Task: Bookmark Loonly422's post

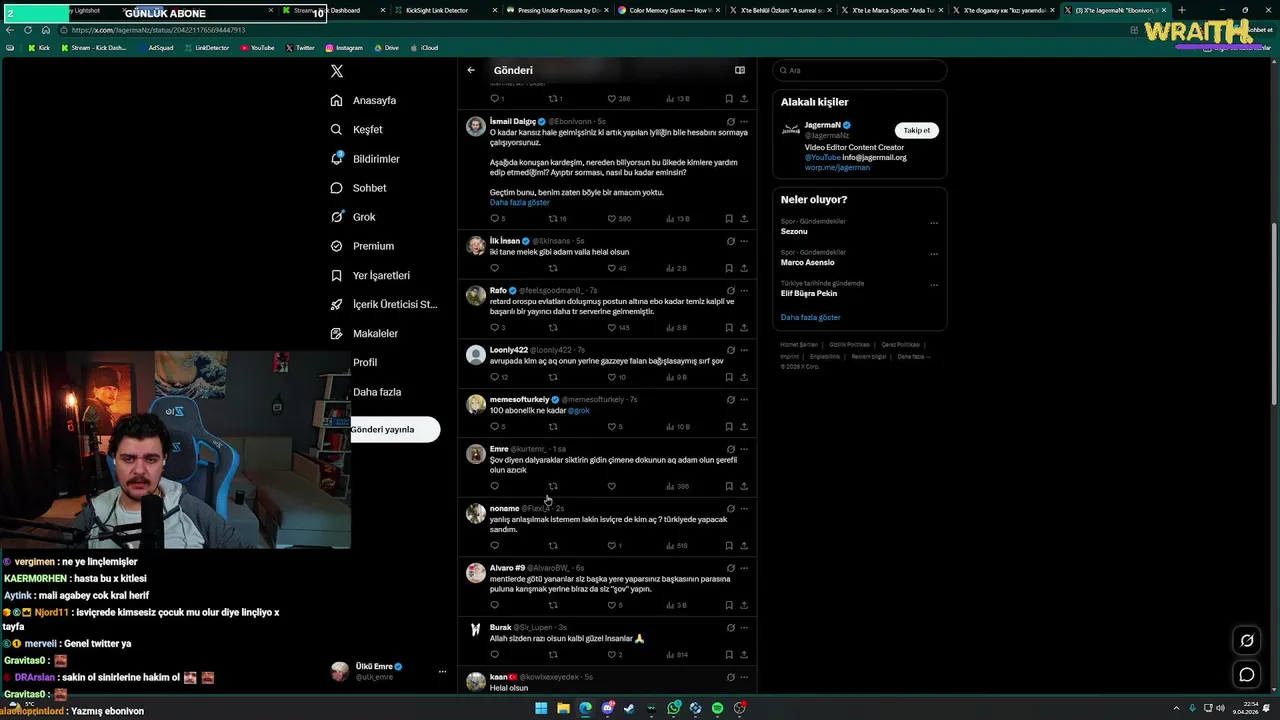Action: (x=729, y=377)
